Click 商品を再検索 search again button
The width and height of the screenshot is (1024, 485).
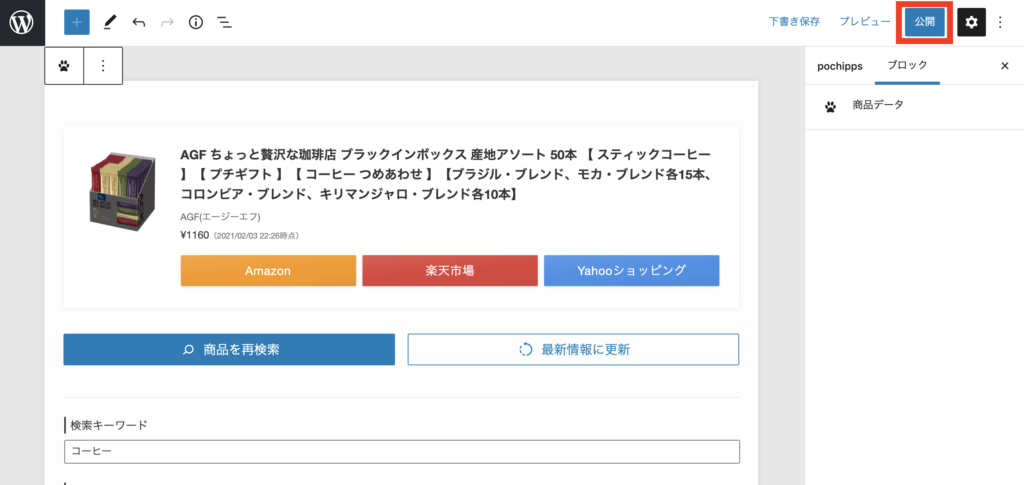(229, 349)
